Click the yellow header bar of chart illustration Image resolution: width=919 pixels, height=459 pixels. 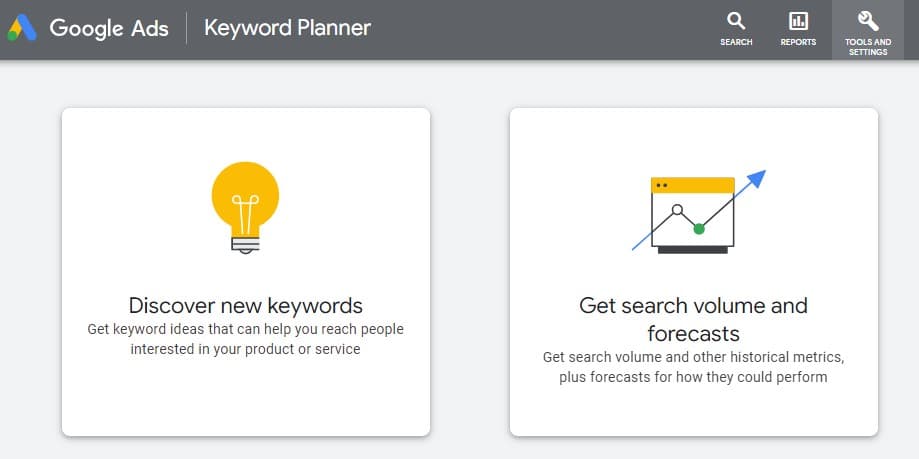point(692,185)
